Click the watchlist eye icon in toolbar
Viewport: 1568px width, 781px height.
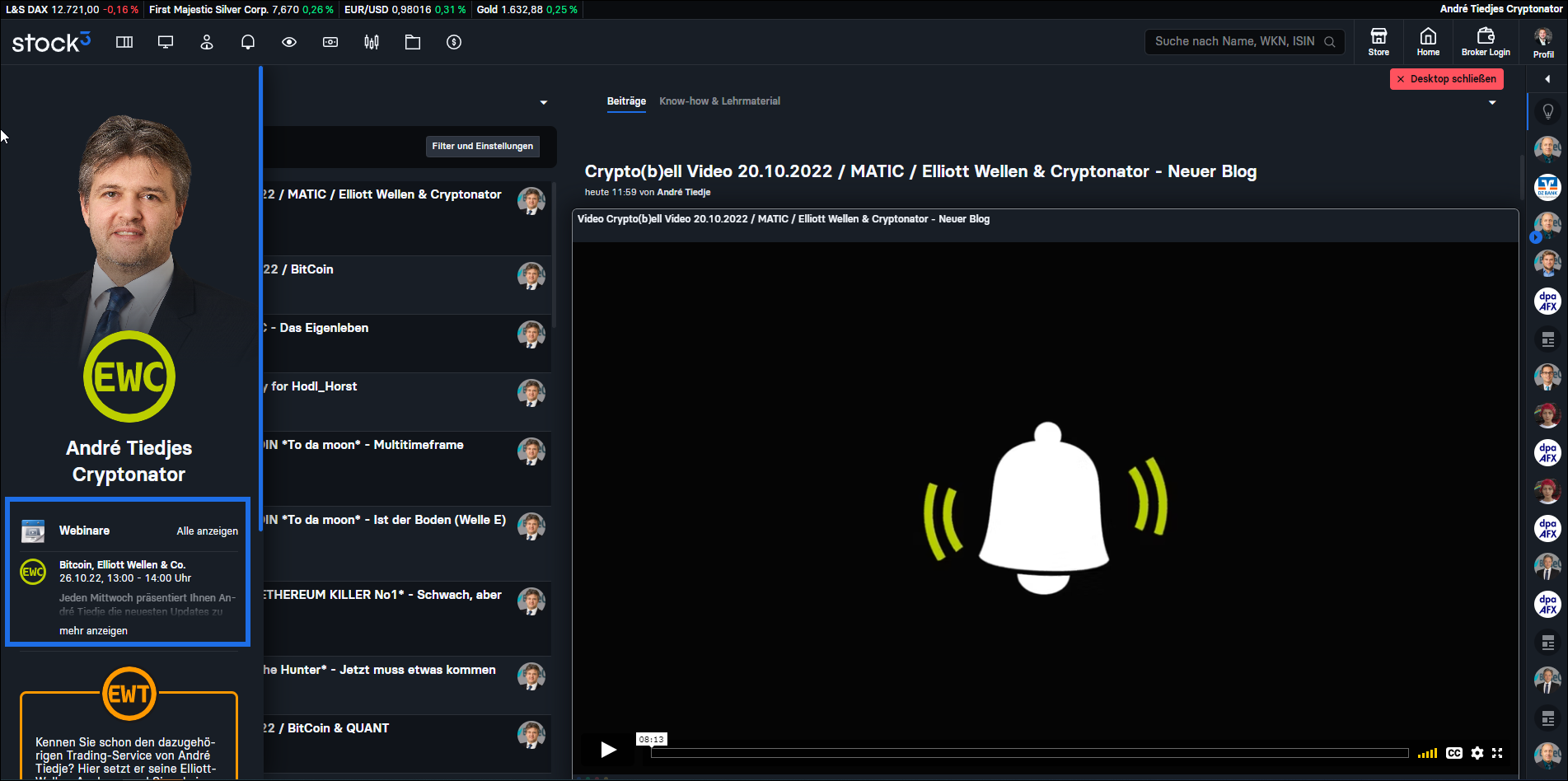point(289,42)
